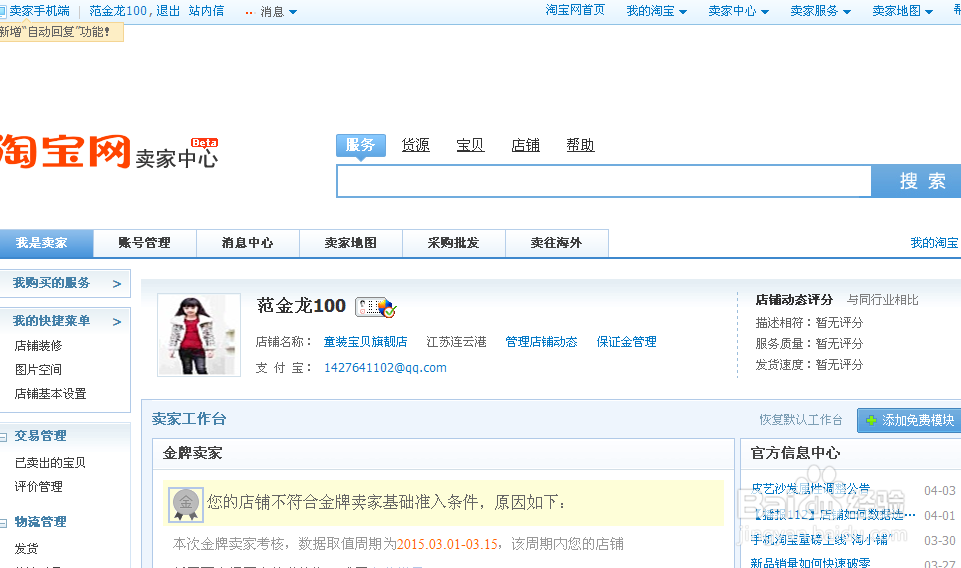
Task: Open 我是卖家 navigation tab
Action: (46, 243)
